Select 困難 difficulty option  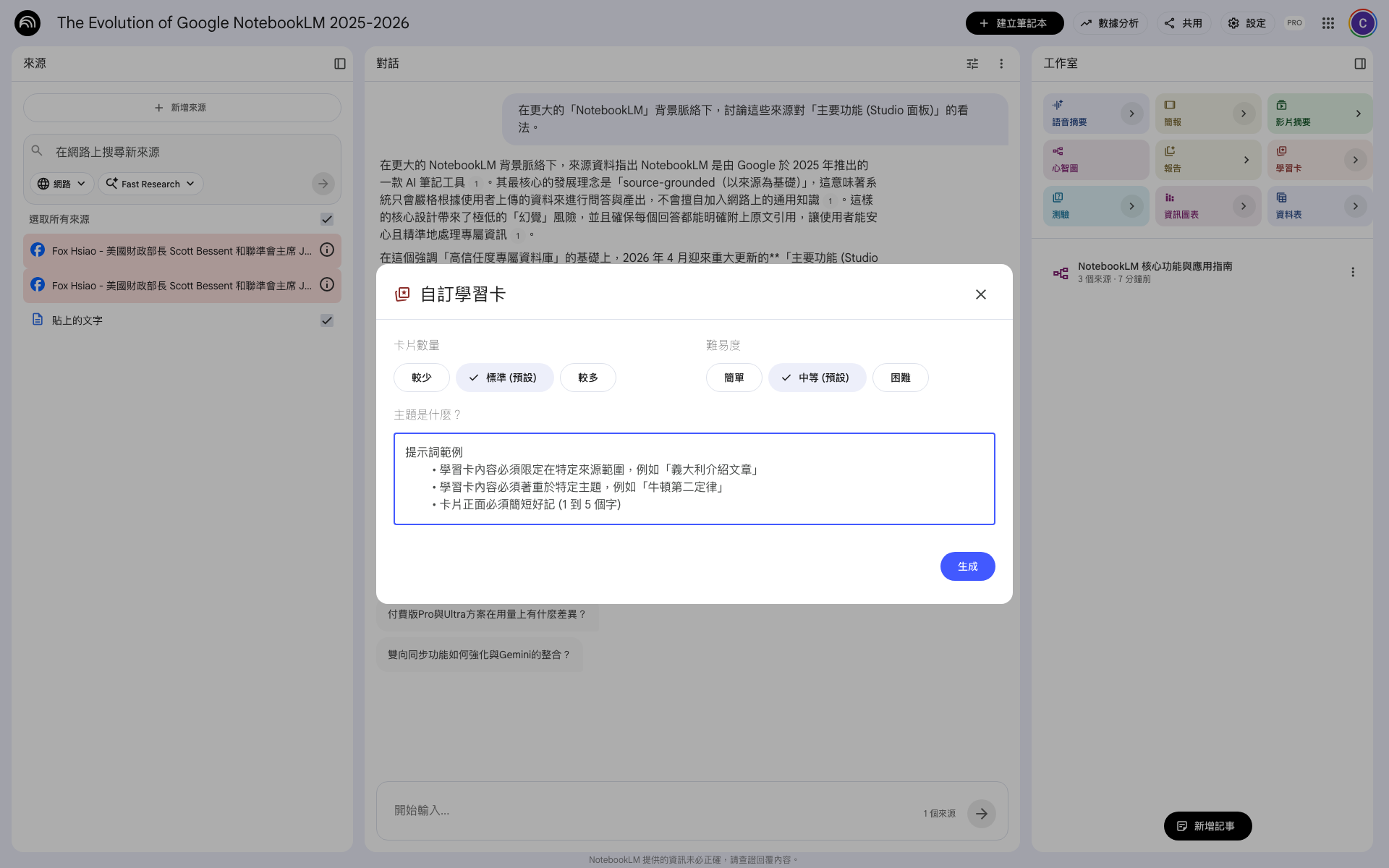click(901, 378)
